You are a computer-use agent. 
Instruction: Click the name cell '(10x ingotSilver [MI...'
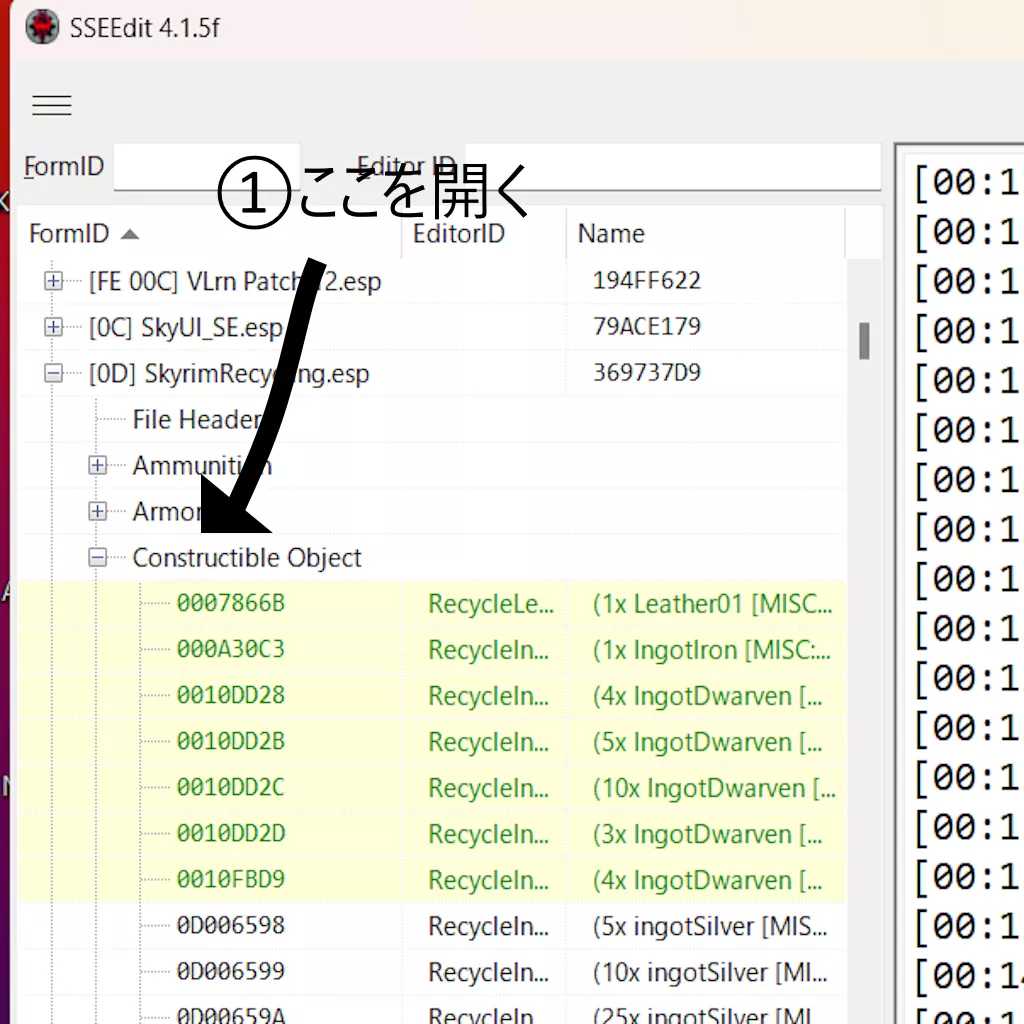coord(710,972)
